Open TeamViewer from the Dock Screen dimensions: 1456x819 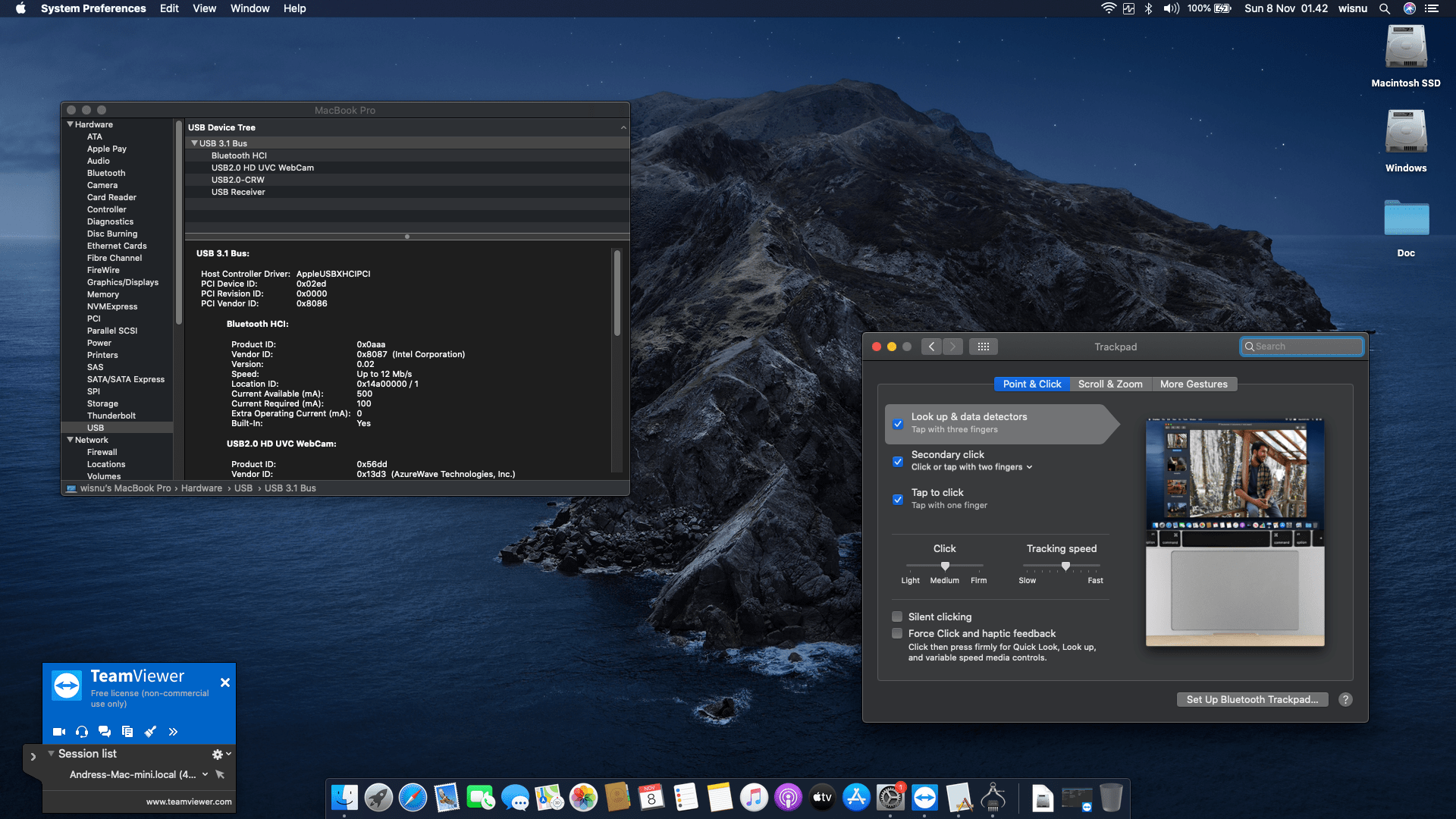(924, 797)
